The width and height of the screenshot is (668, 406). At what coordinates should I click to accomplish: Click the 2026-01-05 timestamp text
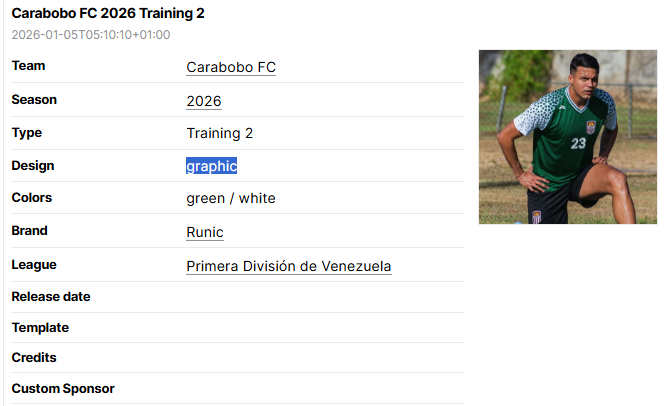pyautogui.click(x=91, y=35)
